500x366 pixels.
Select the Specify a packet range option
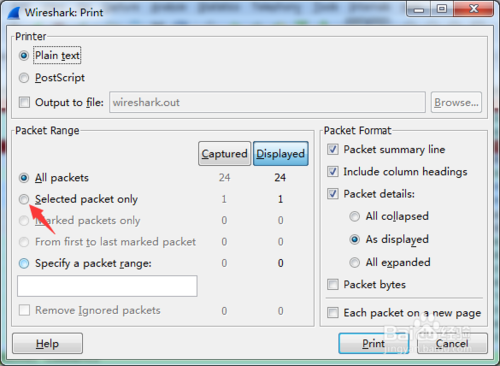click(x=24, y=263)
